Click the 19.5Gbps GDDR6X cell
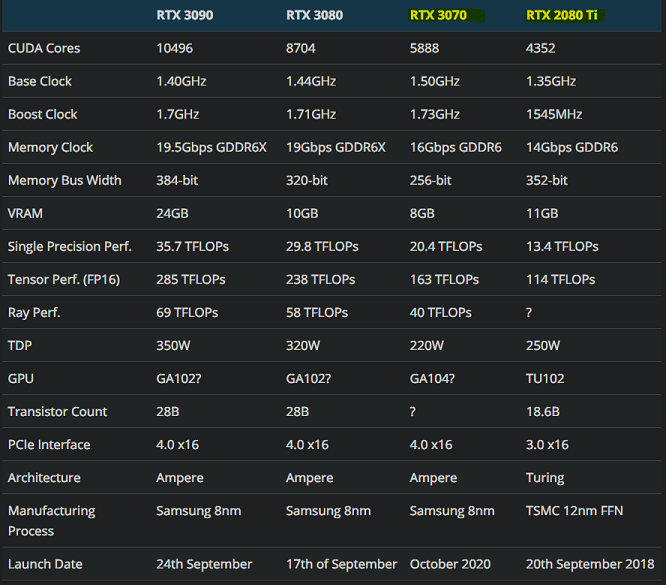Image resolution: width=666 pixels, height=585 pixels. pyautogui.click(x=212, y=147)
